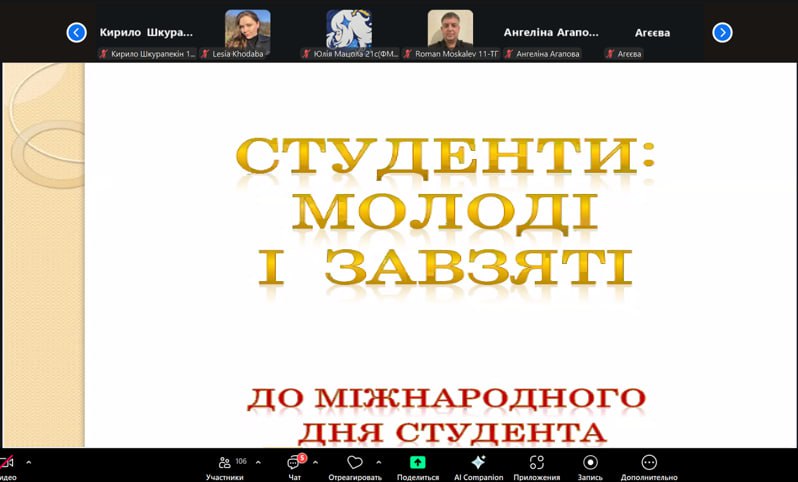
Task: Select Roman Moskalev video thumbnail
Action: click(450, 30)
